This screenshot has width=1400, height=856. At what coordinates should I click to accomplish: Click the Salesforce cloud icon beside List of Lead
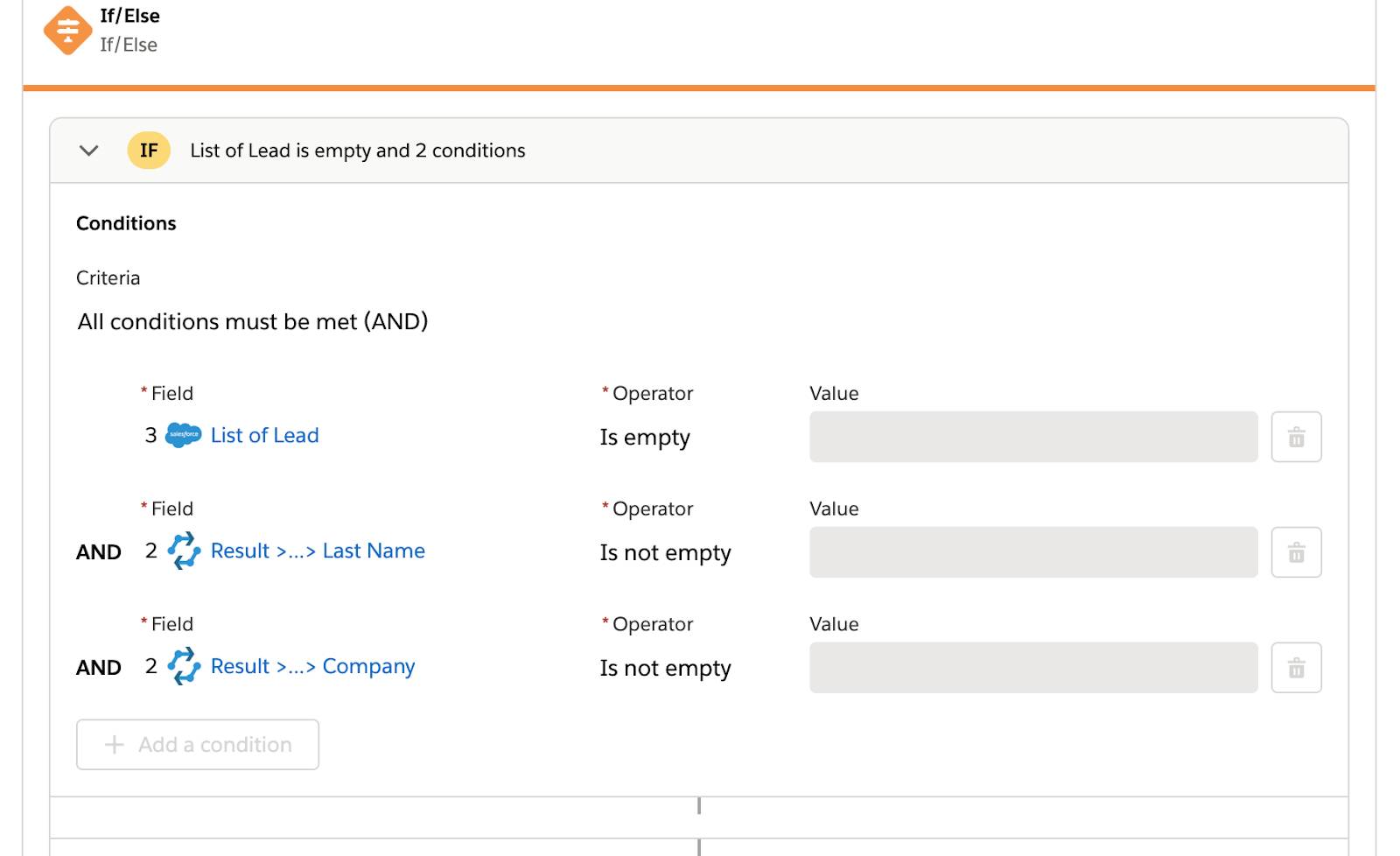point(184,435)
